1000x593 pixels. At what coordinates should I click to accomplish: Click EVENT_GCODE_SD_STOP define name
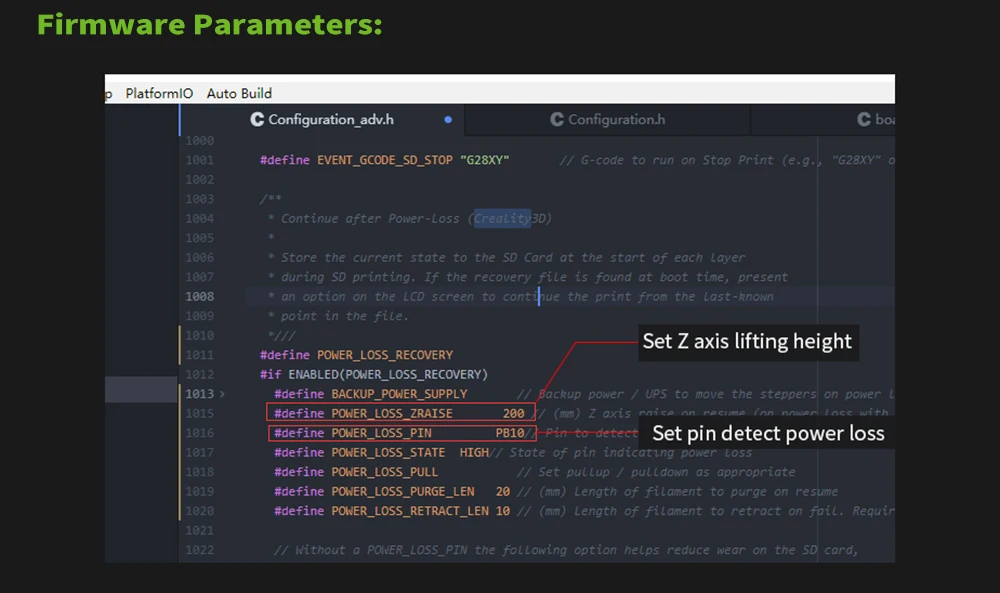pyautogui.click(x=385, y=160)
